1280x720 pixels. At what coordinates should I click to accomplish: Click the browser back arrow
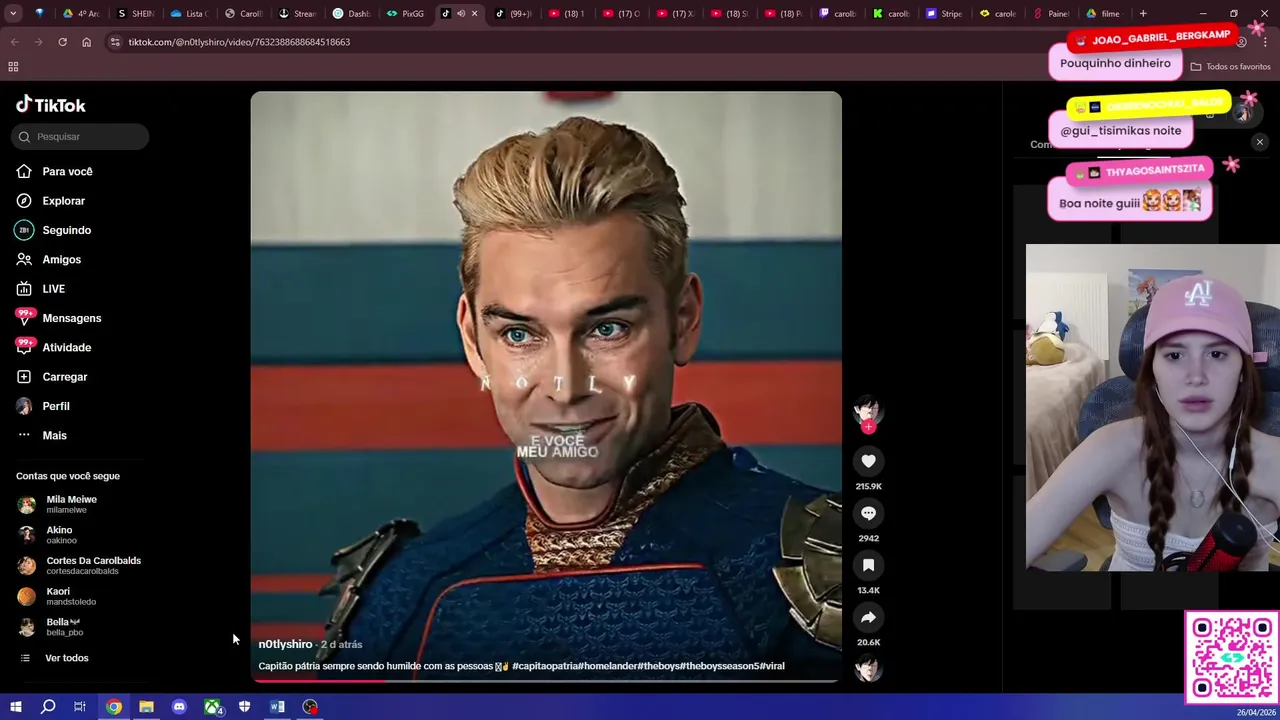pos(14,42)
